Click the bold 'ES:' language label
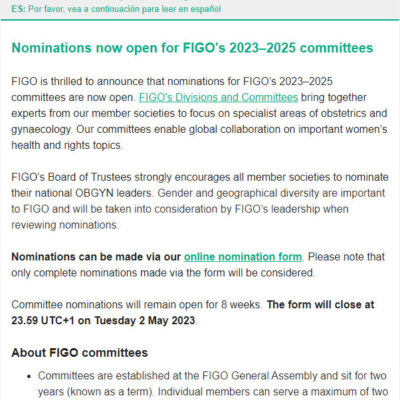Image resolution: width=400 pixels, height=400 pixels. 18,9
